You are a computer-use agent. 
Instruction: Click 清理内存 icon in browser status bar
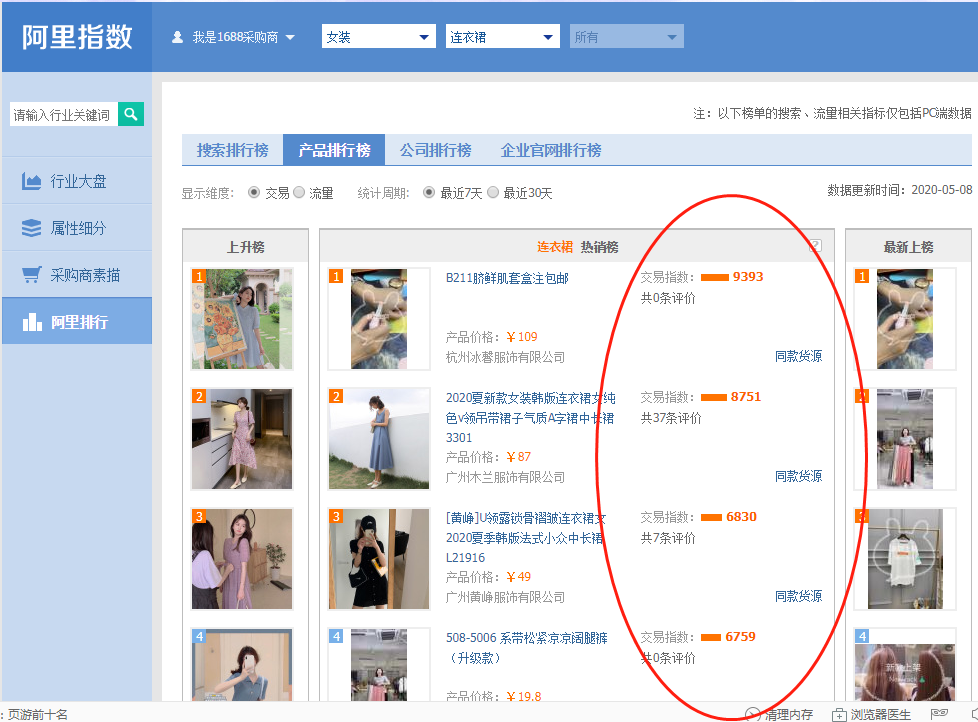753,715
